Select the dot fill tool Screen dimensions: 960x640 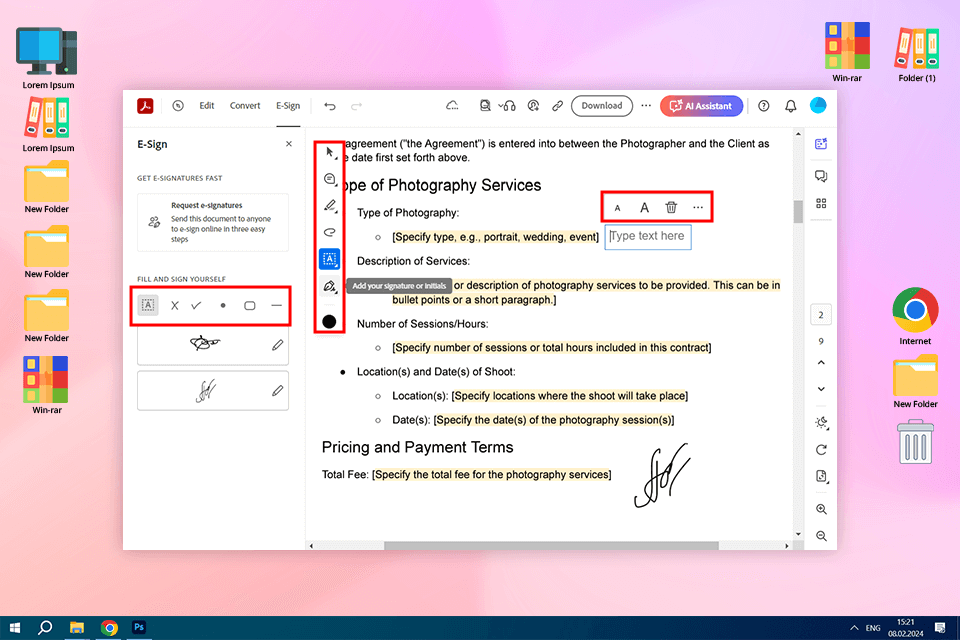pyautogui.click(x=223, y=305)
